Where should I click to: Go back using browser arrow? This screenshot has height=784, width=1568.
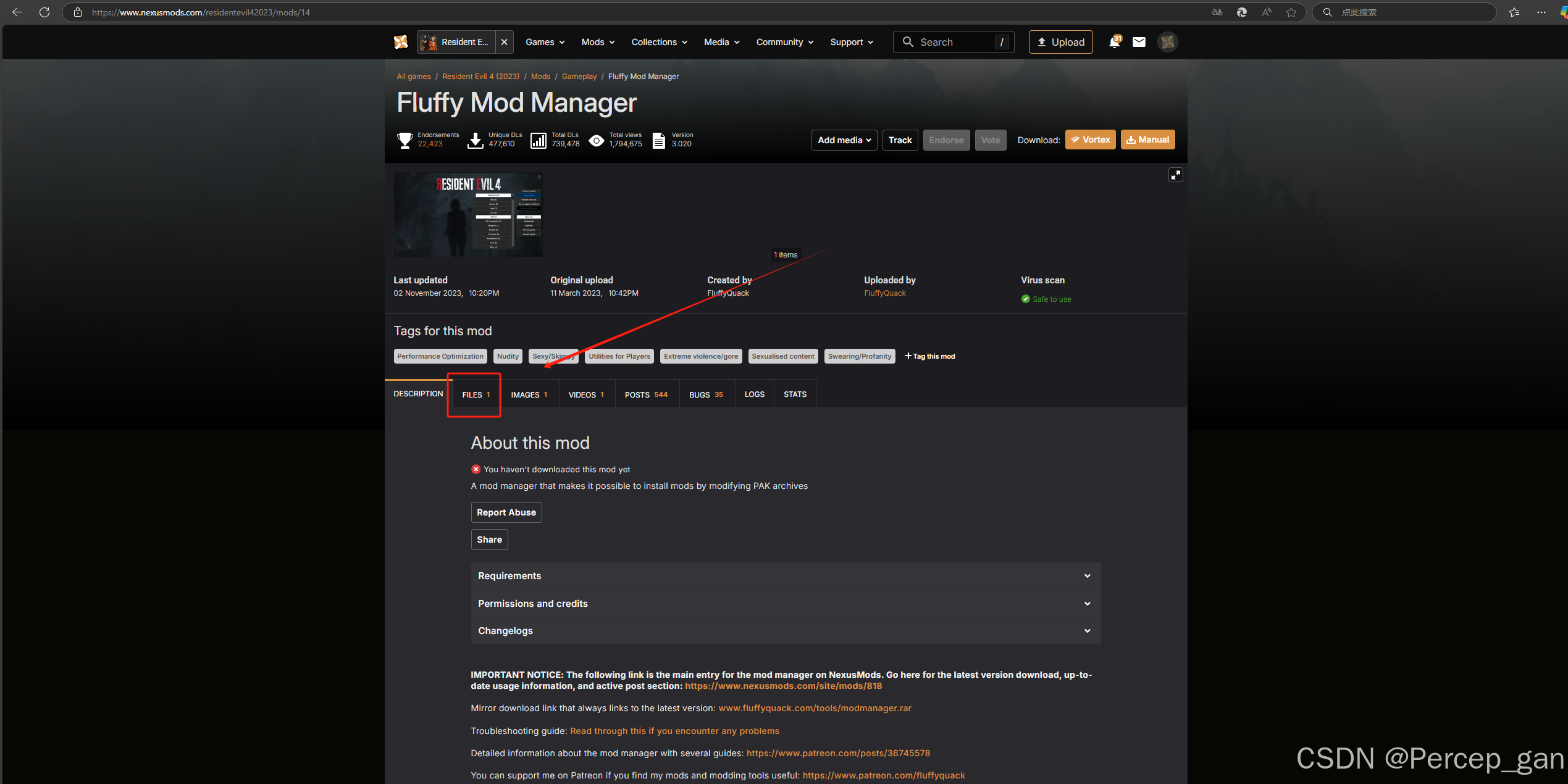coord(17,12)
